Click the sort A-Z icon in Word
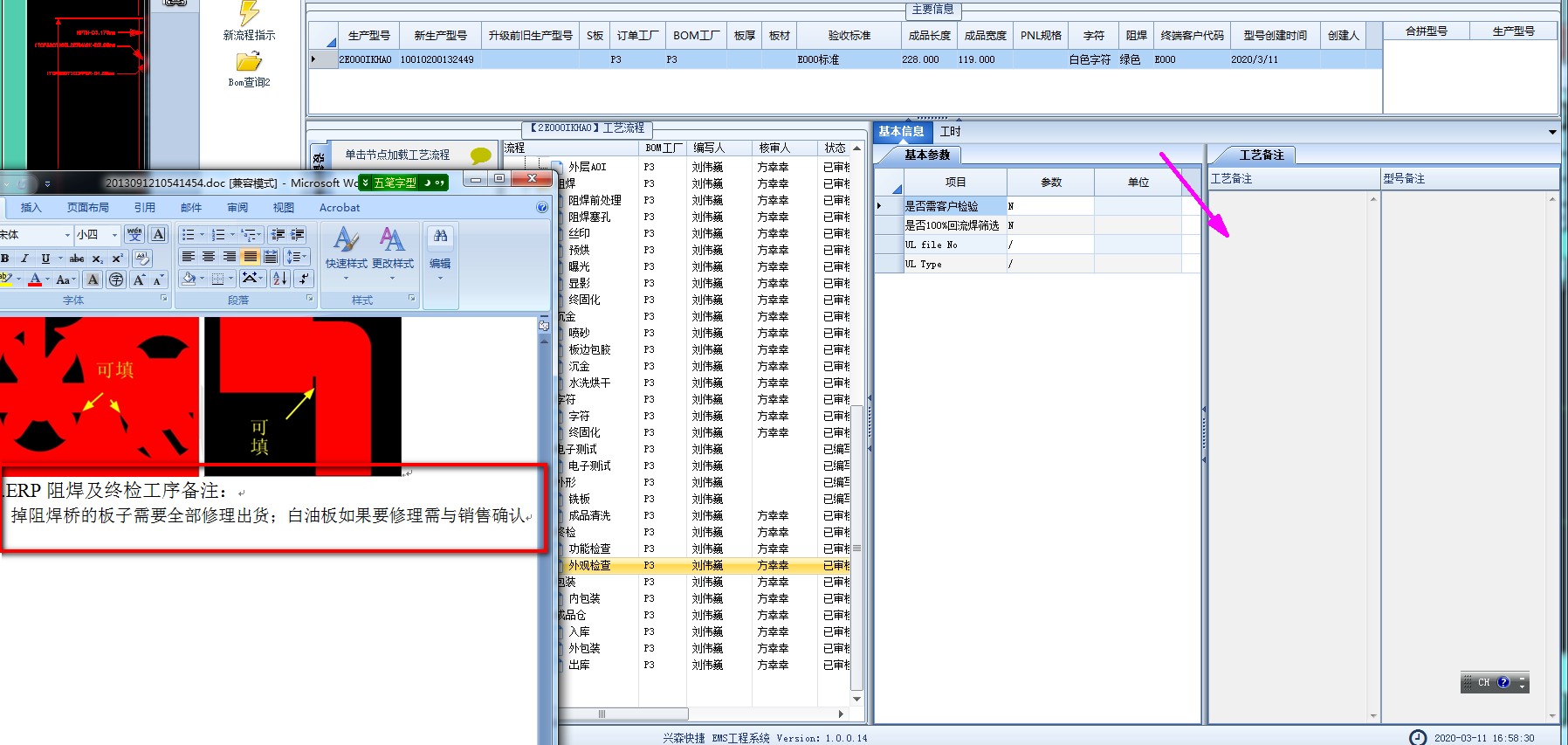 280,279
